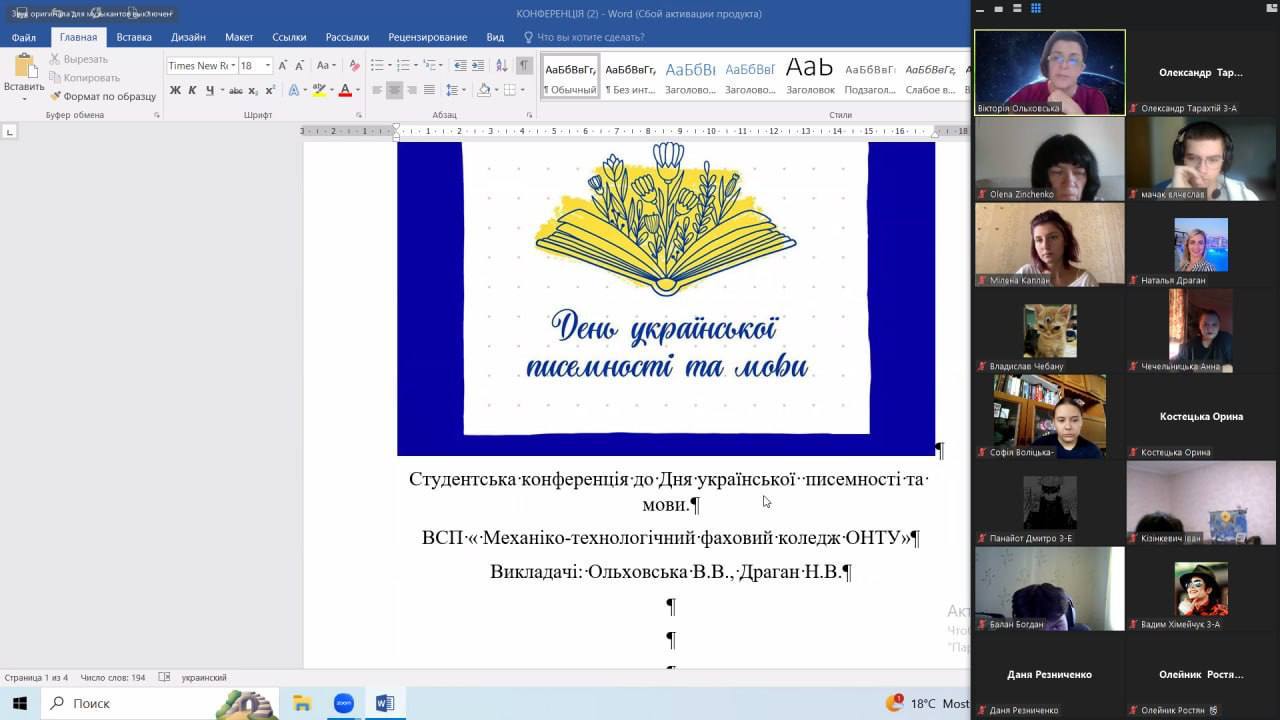Align text left in paragraph group
The image size is (1280, 720).
pyautogui.click(x=377, y=90)
